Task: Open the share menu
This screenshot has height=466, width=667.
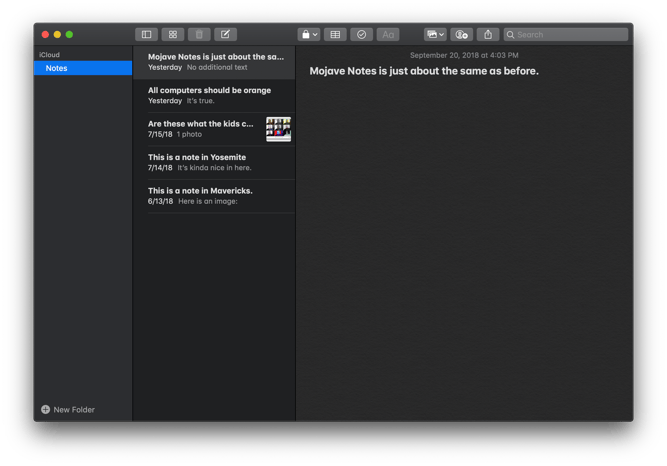Action: [x=488, y=34]
